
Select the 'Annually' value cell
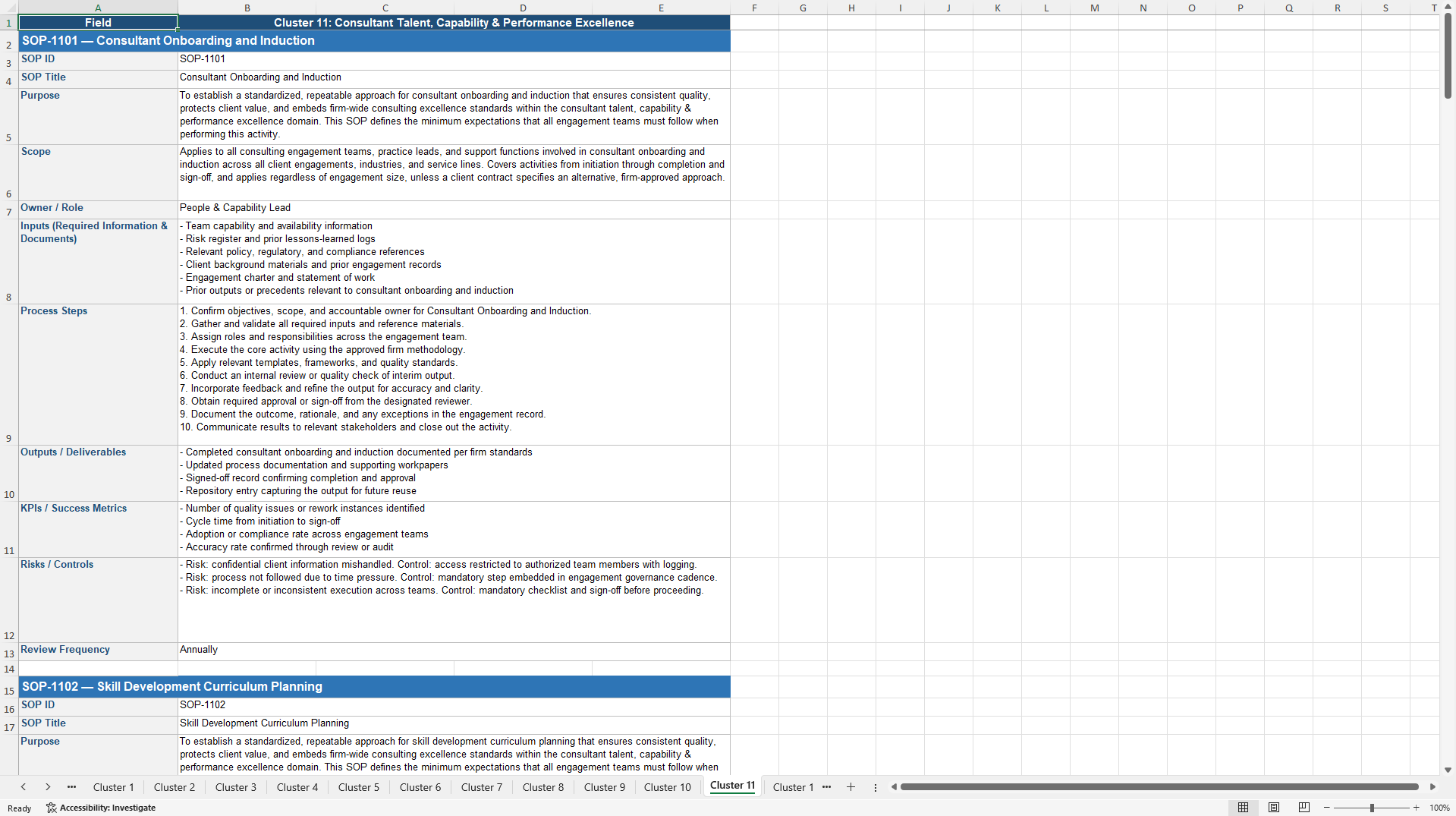coord(454,651)
